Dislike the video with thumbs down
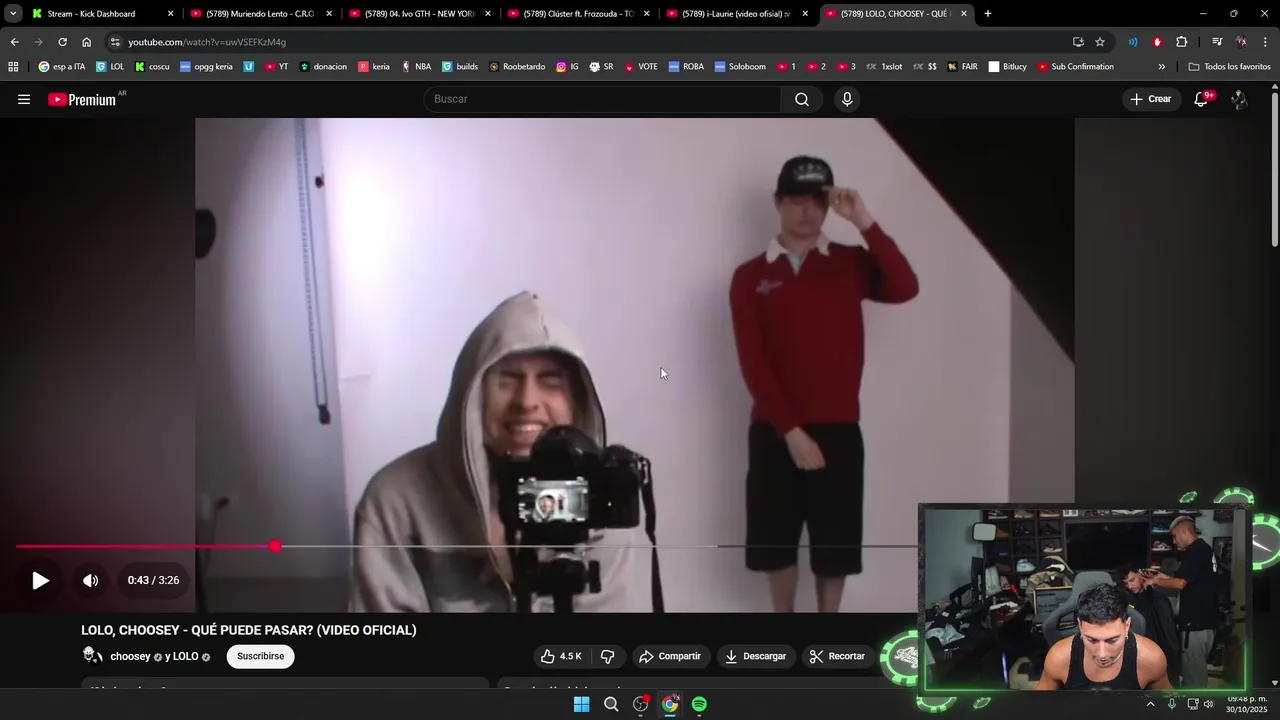The image size is (1280, 720). click(x=607, y=656)
